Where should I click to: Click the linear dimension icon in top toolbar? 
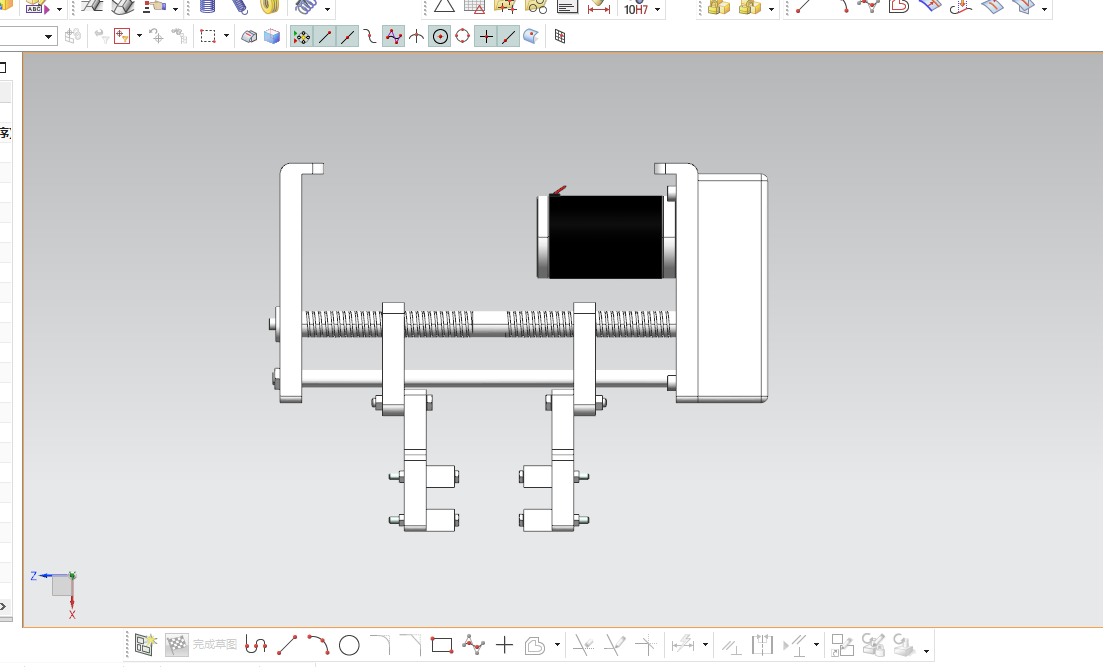point(599,8)
